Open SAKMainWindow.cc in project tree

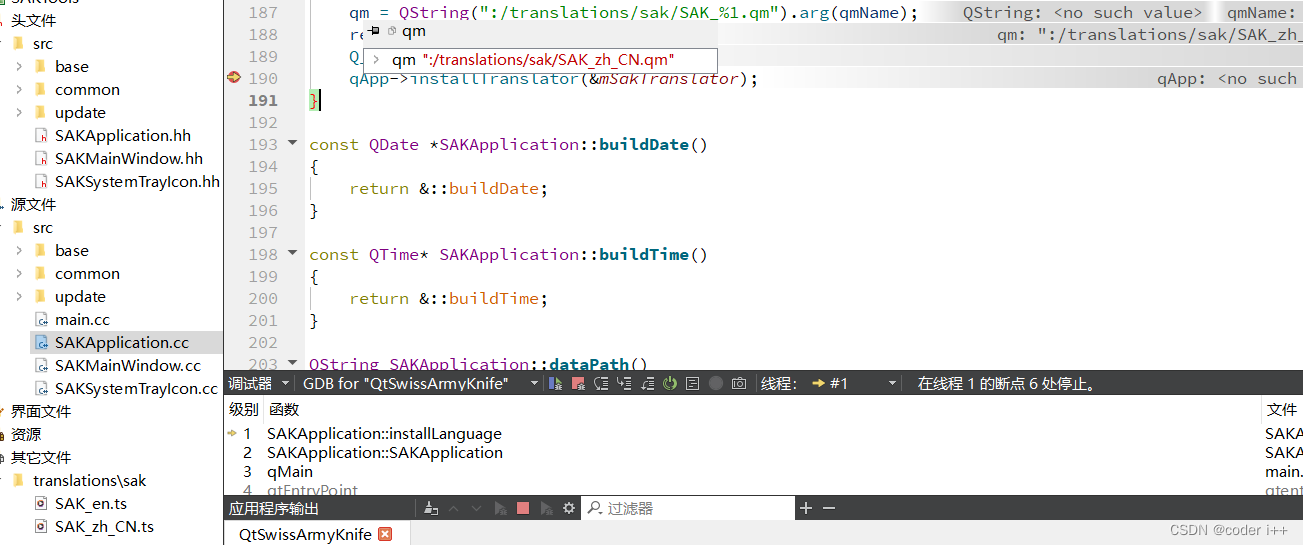[x=127, y=365]
